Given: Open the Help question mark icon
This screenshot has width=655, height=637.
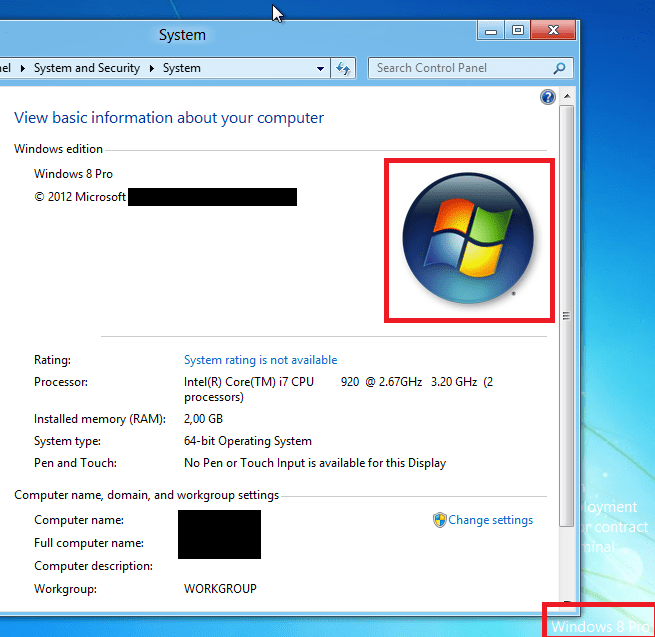Looking at the screenshot, I should point(548,97).
